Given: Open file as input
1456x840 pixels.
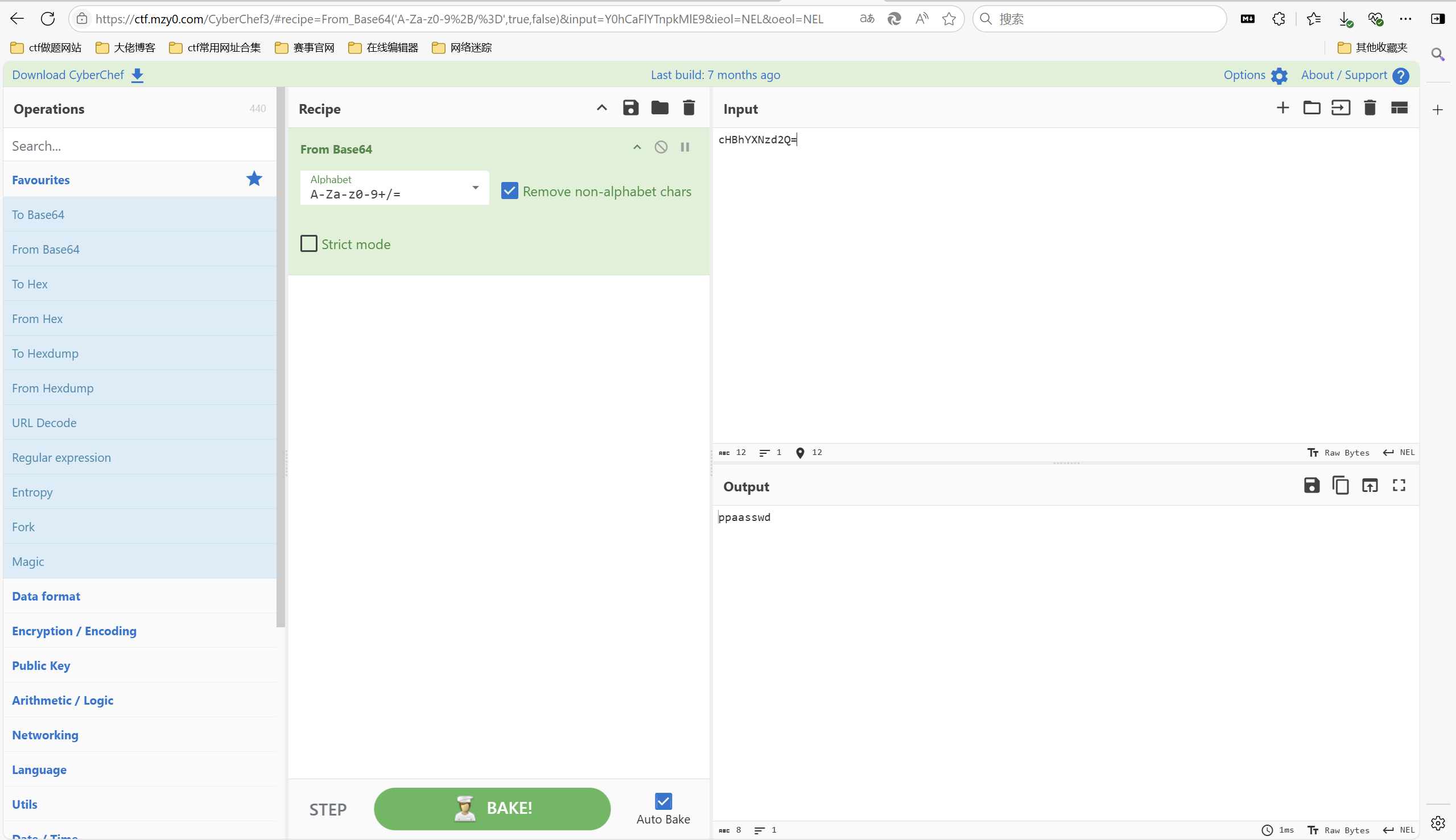Looking at the screenshot, I should point(1340,108).
